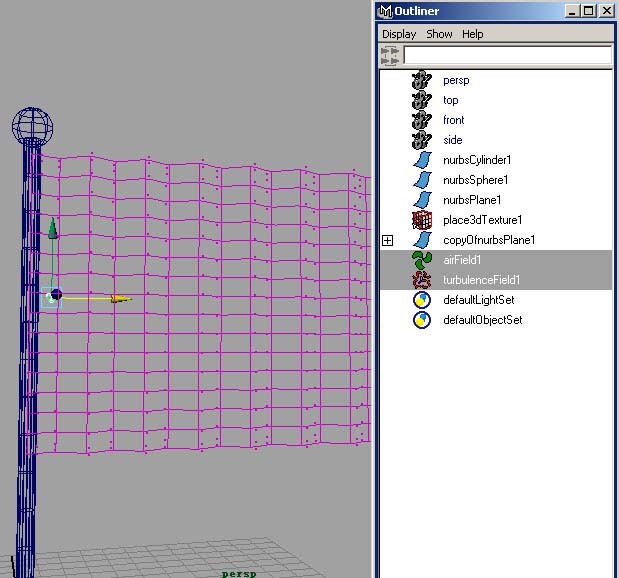
Task: Open the Show menu in Outliner
Action: click(x=439, y=34)
